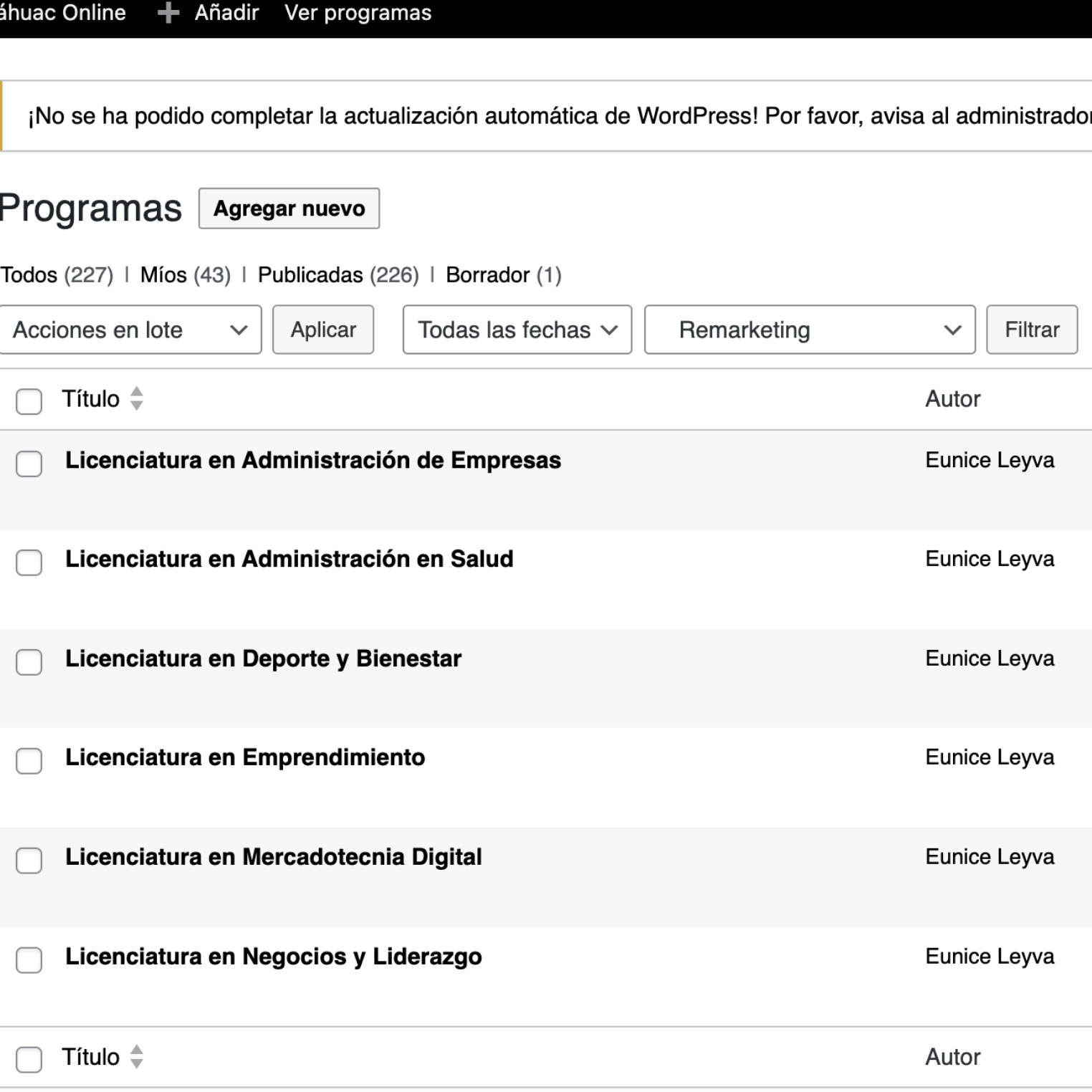Screen dimensions: 1092x1092
Task: Show the Míos programs filter
Action: pos(163,275)
